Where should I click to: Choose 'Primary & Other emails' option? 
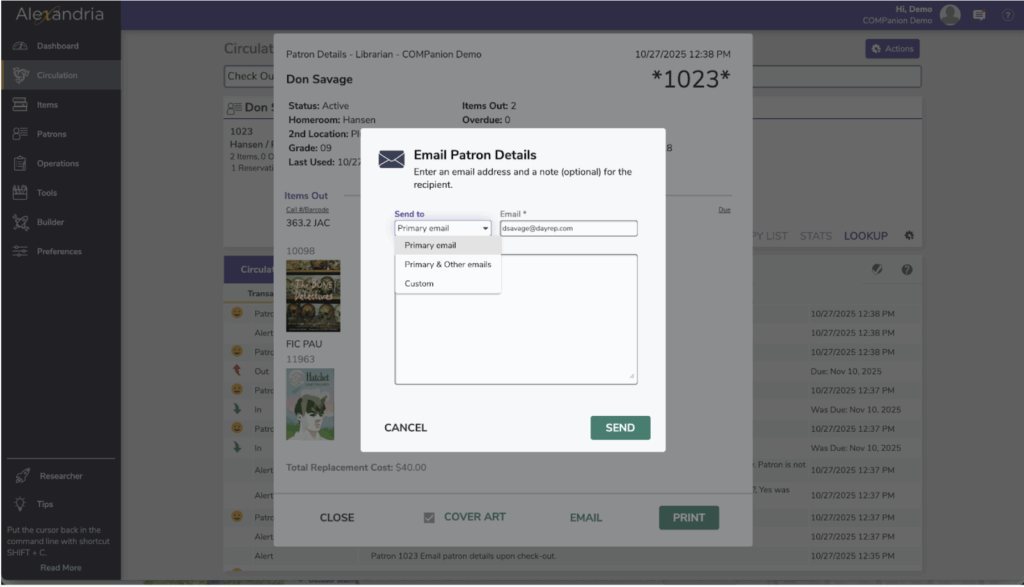tap(447, 264)
